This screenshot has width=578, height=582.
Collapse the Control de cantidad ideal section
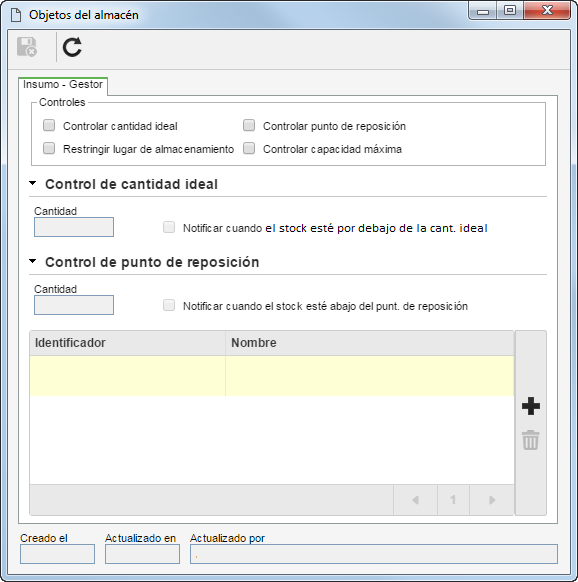[33, 183]
